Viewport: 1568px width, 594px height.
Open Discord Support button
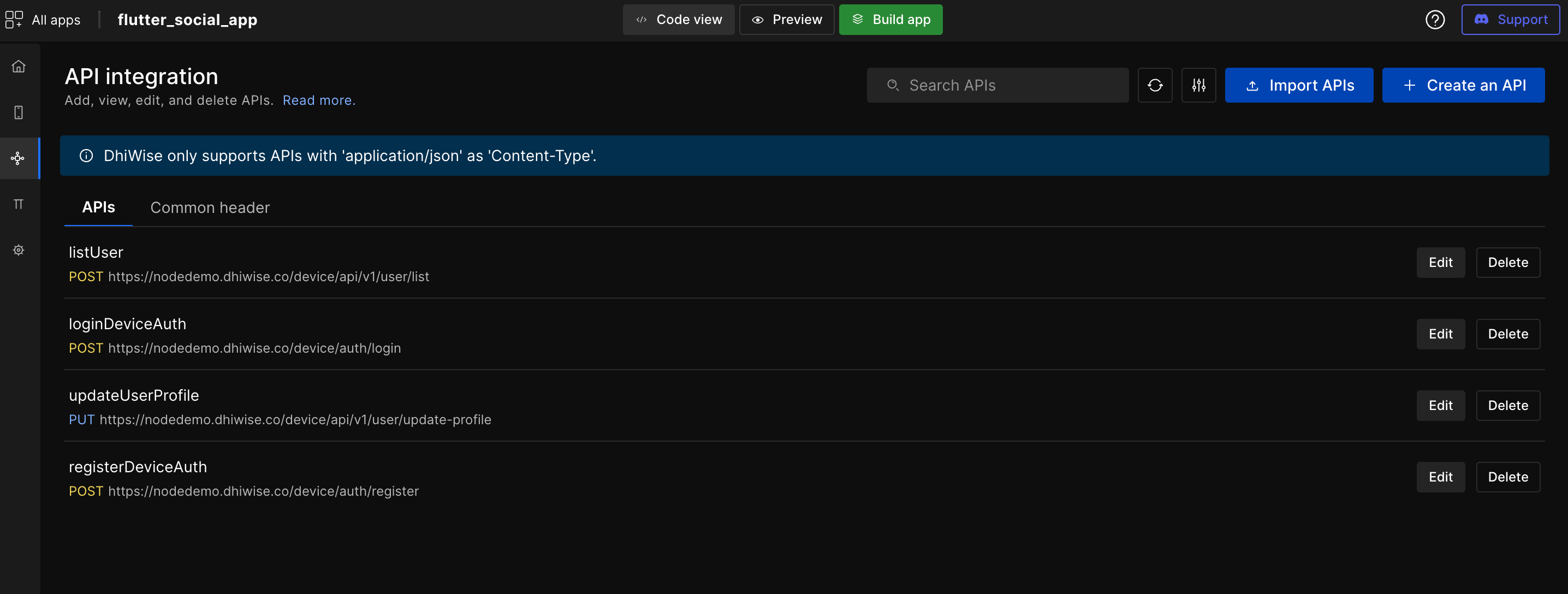click(1510, 20)
